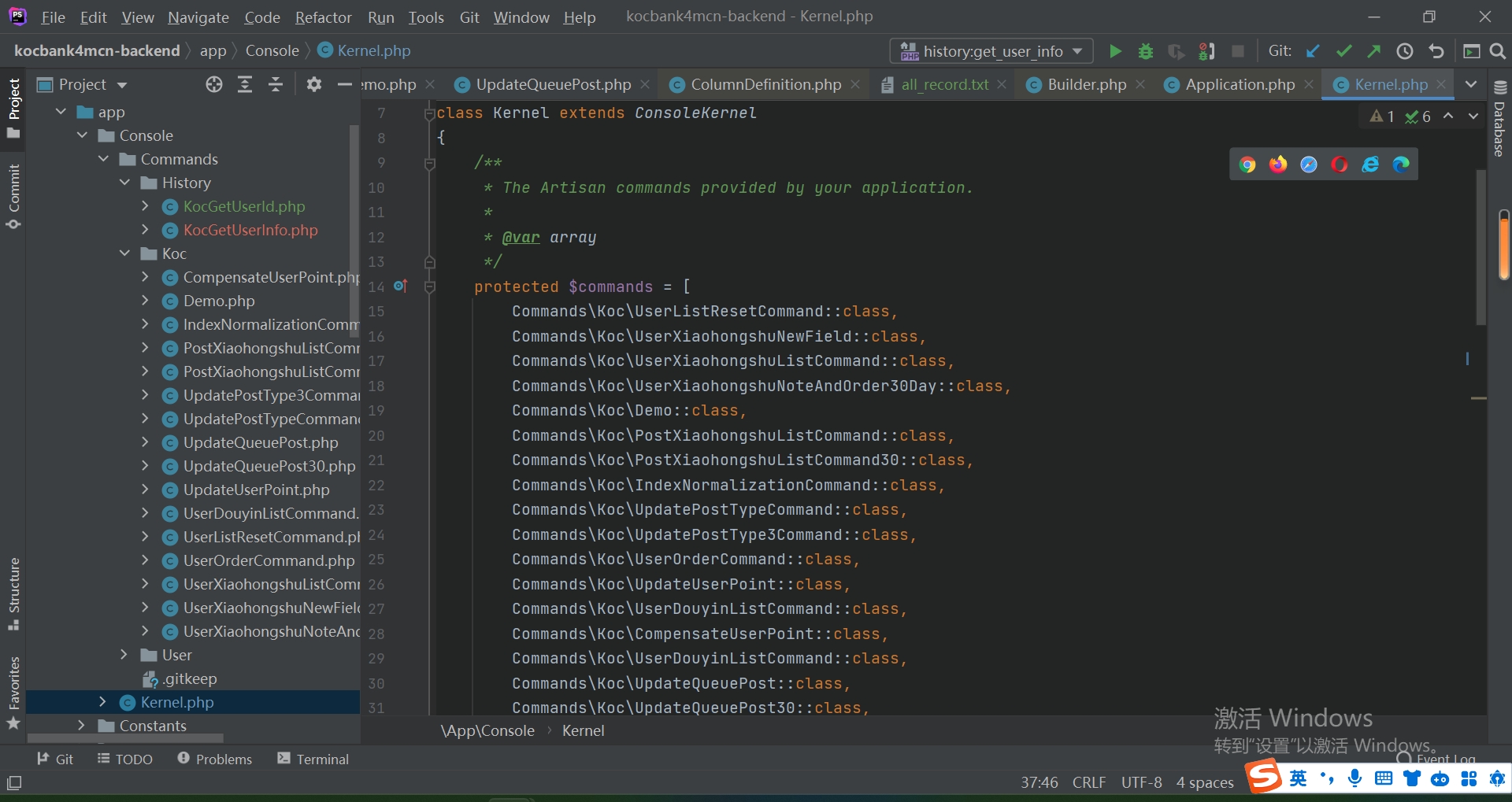Open in Safari browser
The width and height of the screenshot is (1512, 802).
(x=1309, y=164)
